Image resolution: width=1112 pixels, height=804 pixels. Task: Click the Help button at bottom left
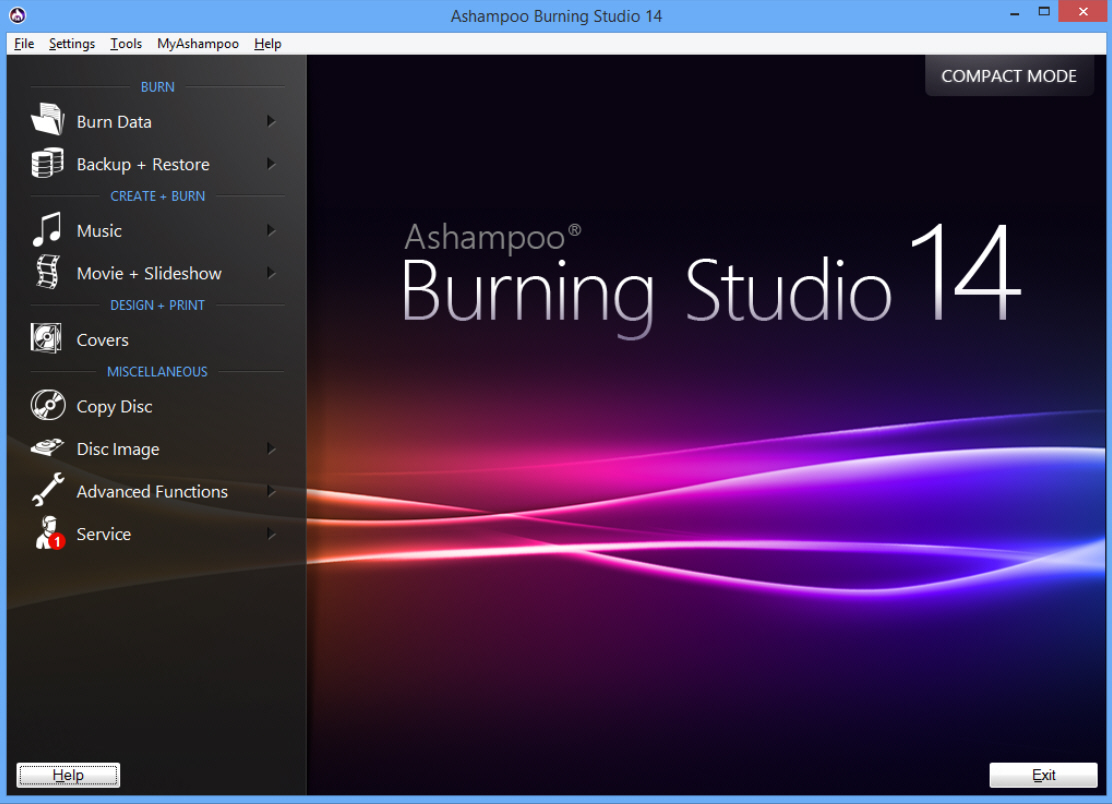68,775
